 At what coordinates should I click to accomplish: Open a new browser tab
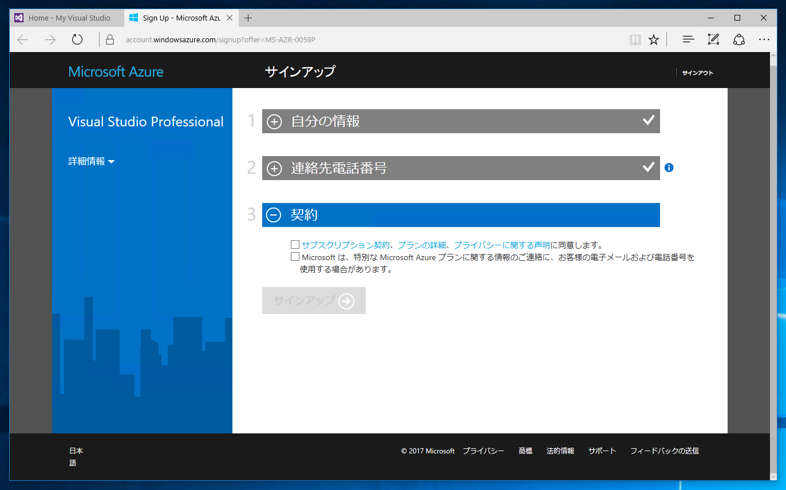point(248,18)
